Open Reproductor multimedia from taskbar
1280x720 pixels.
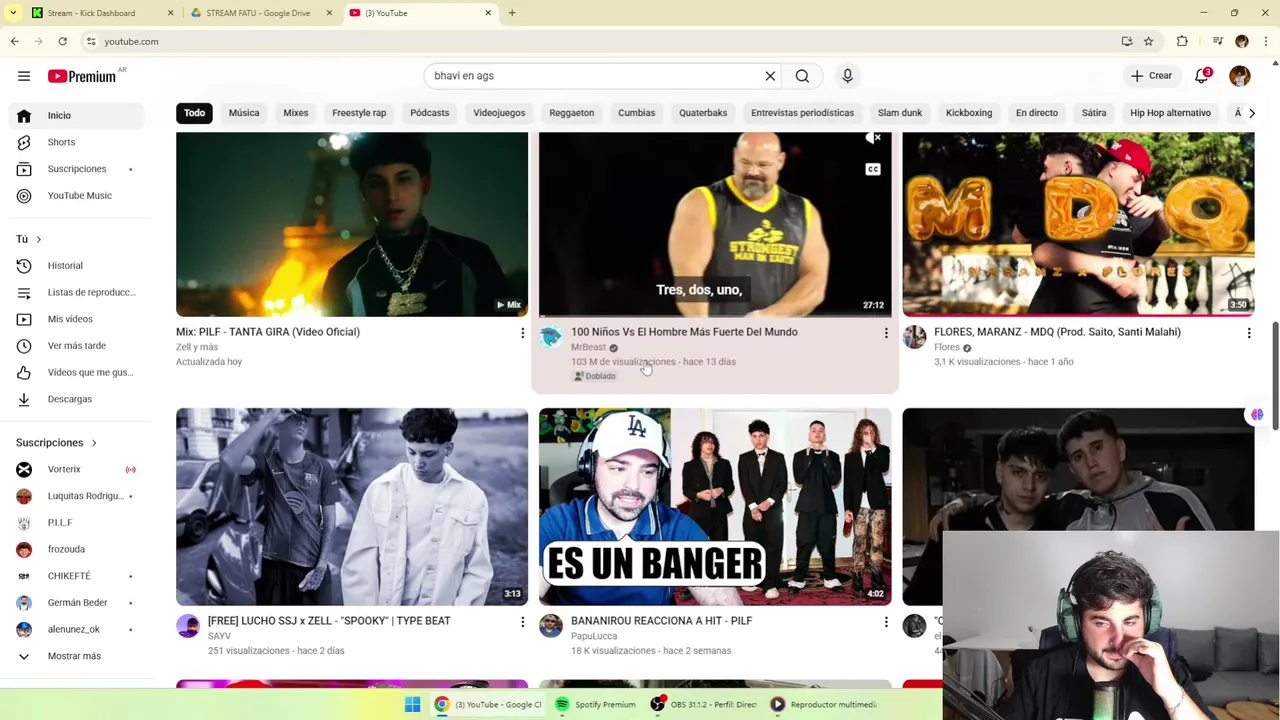point(824,704)
